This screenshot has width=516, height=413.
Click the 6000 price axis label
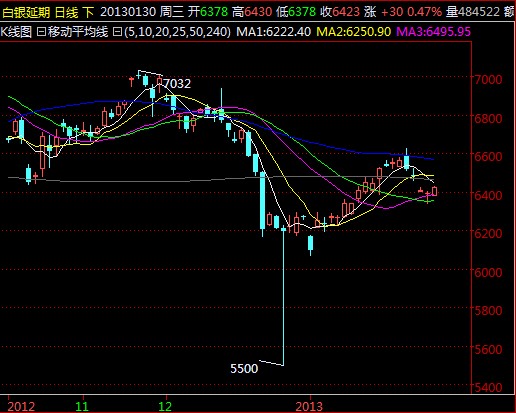(488, 272)
